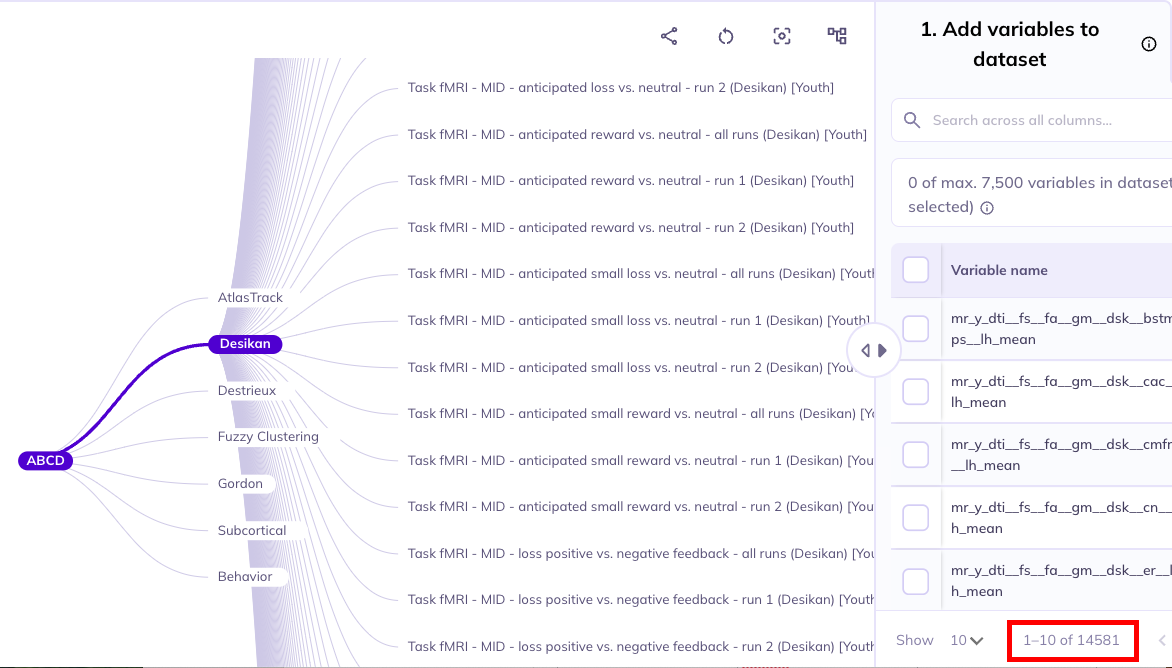Open MID anticipated reward vs. neutral all runs
Viewport: 1172px width, 668px height.
click(637, 134)
